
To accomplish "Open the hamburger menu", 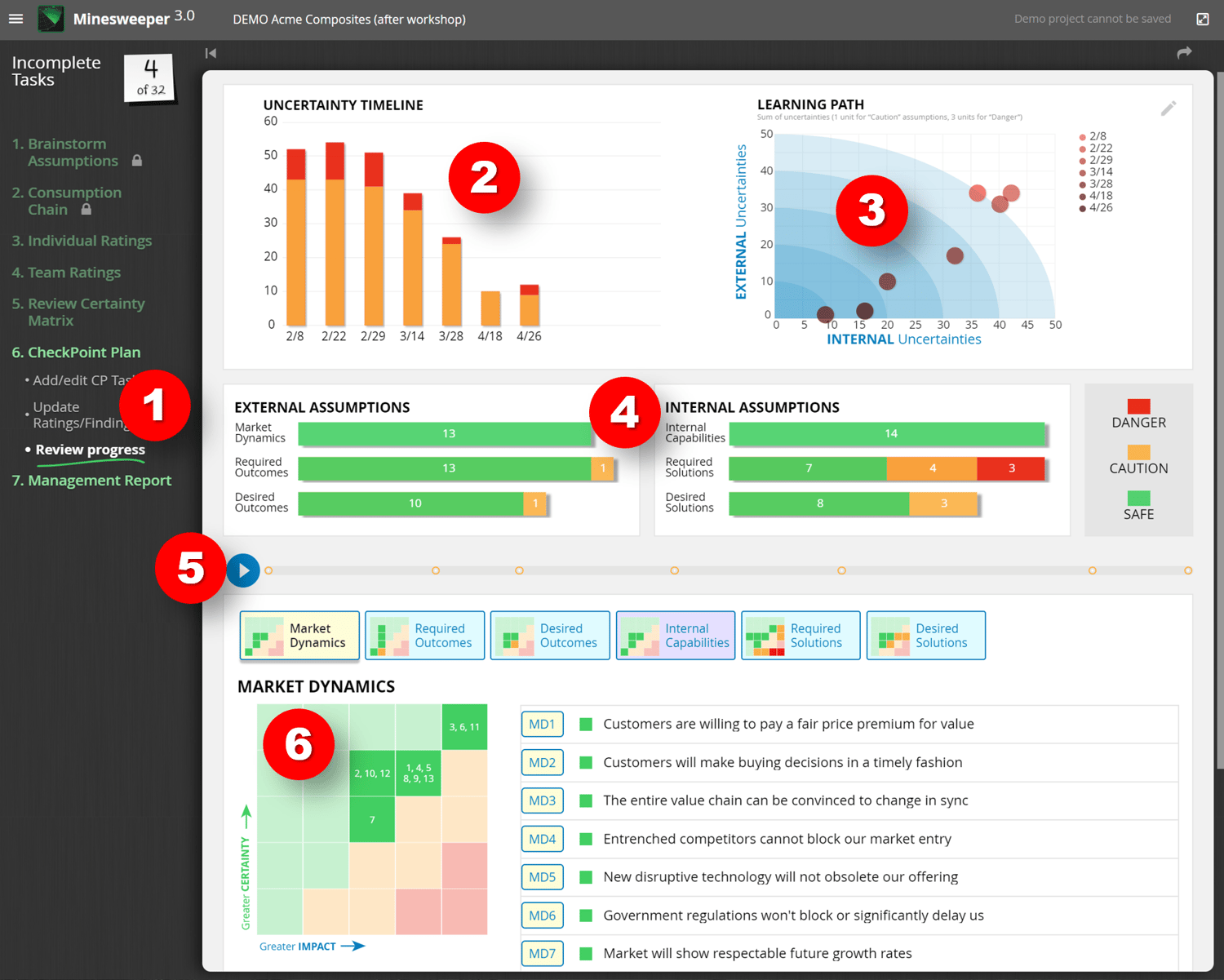I will 16,19.
